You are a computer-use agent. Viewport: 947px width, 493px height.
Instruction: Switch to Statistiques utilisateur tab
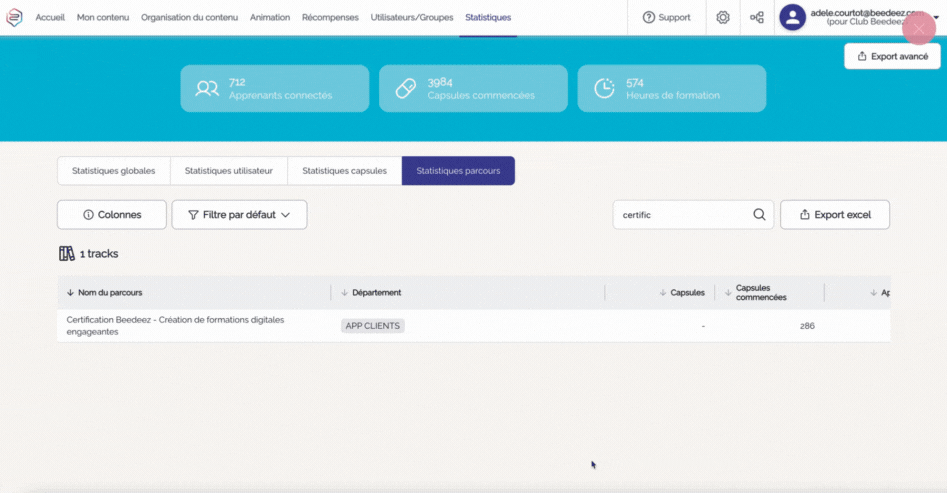(x=228, y=171)
